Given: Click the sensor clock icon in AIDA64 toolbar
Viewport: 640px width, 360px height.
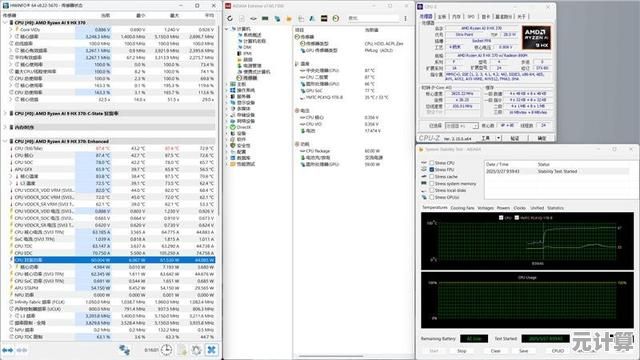Looking at the screenshot, I should tap(336, 18).
